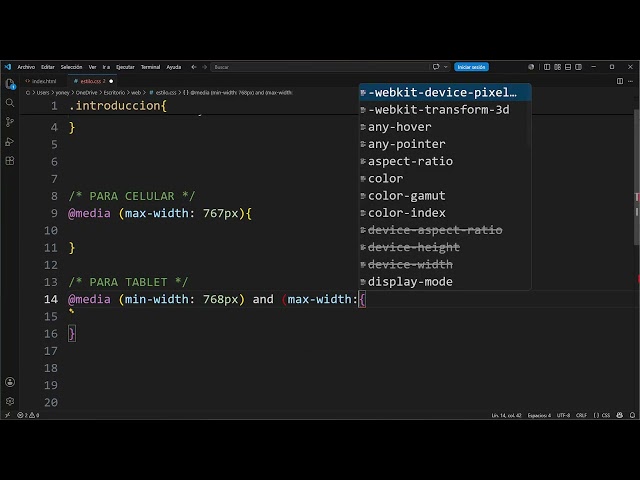Select device-aspect-ratio suggestion
The width and height of the screenshot is (640, 480).
click(445, 230)
